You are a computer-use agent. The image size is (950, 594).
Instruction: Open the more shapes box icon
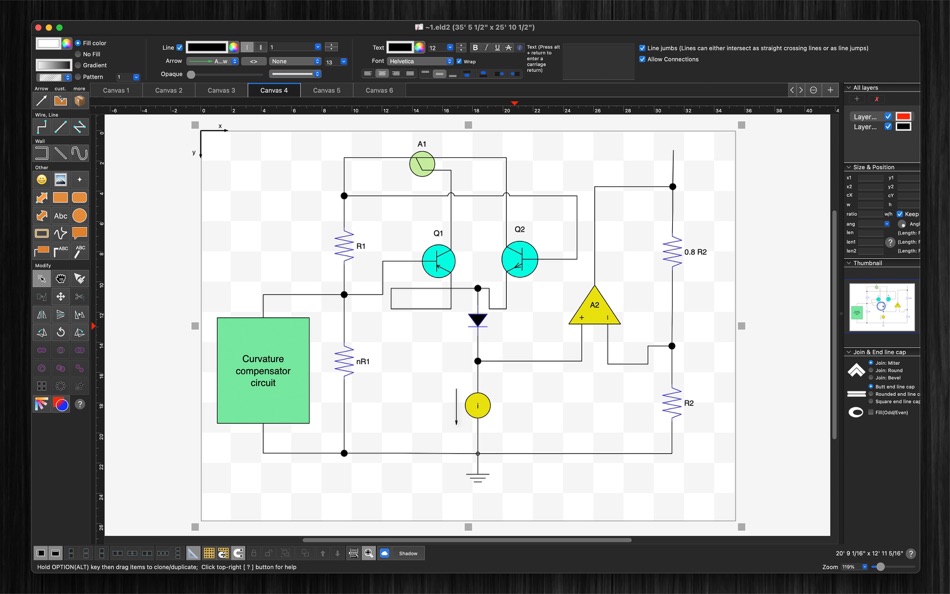pyautogui.click(x=79, y=101)
